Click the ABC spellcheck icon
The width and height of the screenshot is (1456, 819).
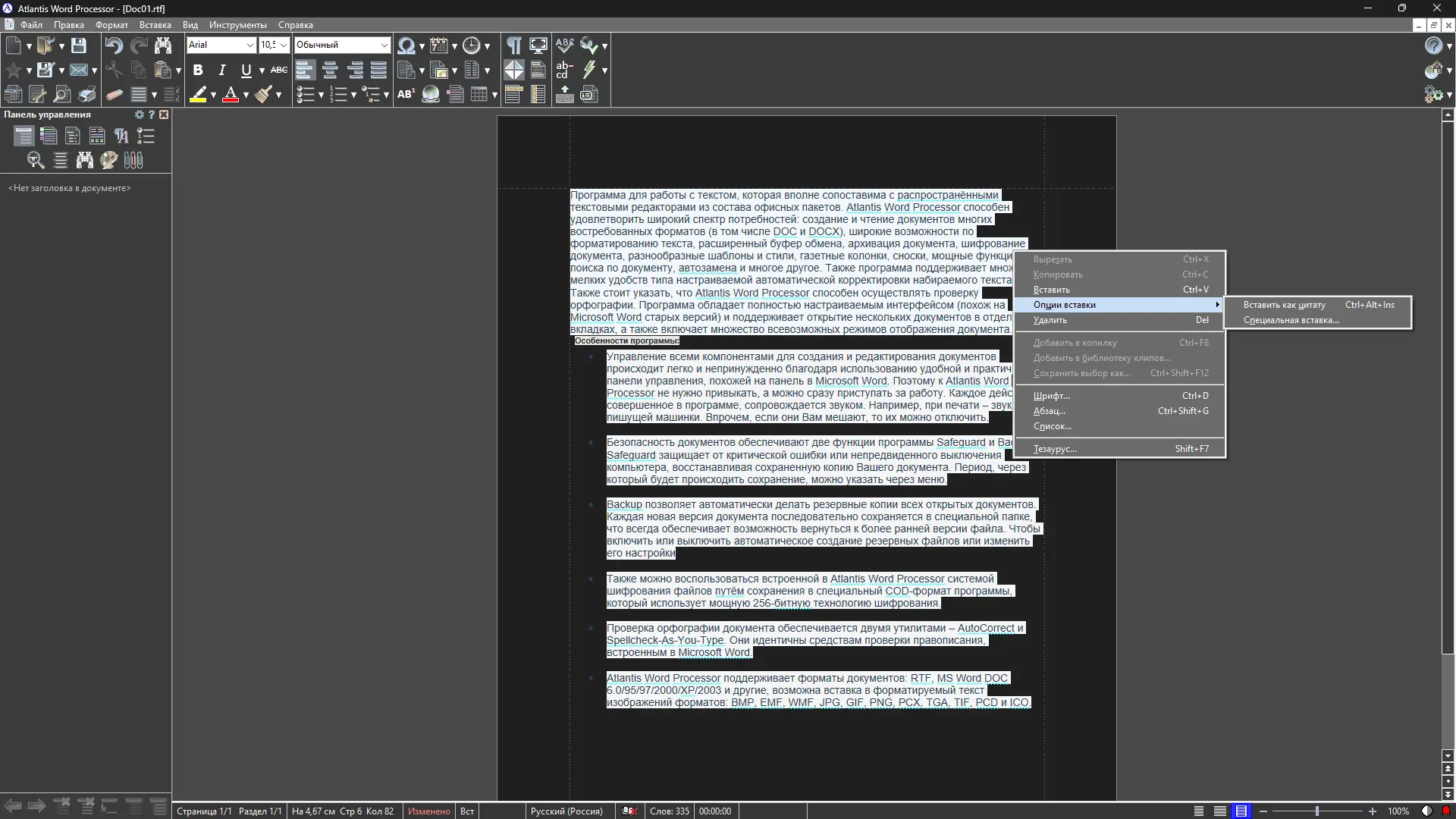[x=564, y=45]
